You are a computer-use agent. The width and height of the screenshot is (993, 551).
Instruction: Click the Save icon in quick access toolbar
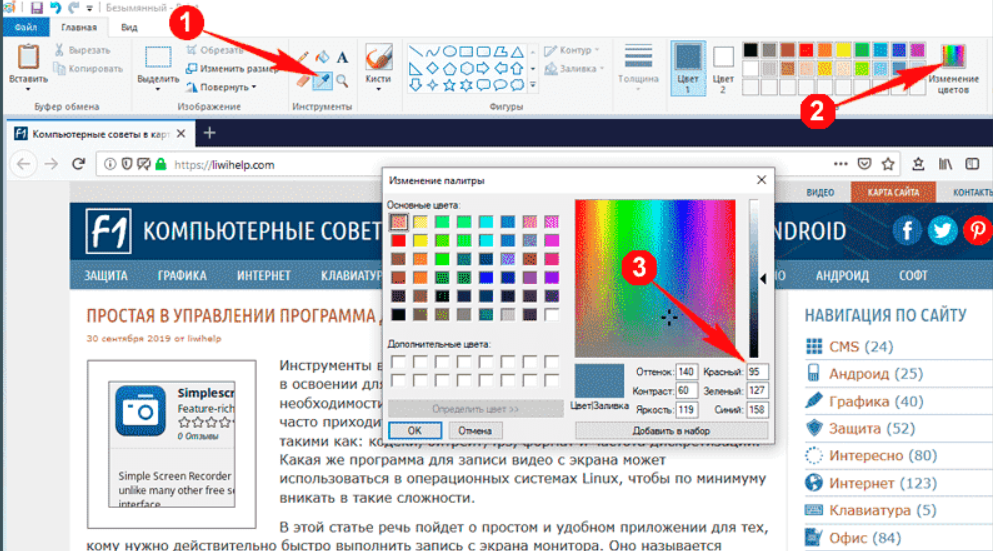pyautogui.click(x=37, y=8)
